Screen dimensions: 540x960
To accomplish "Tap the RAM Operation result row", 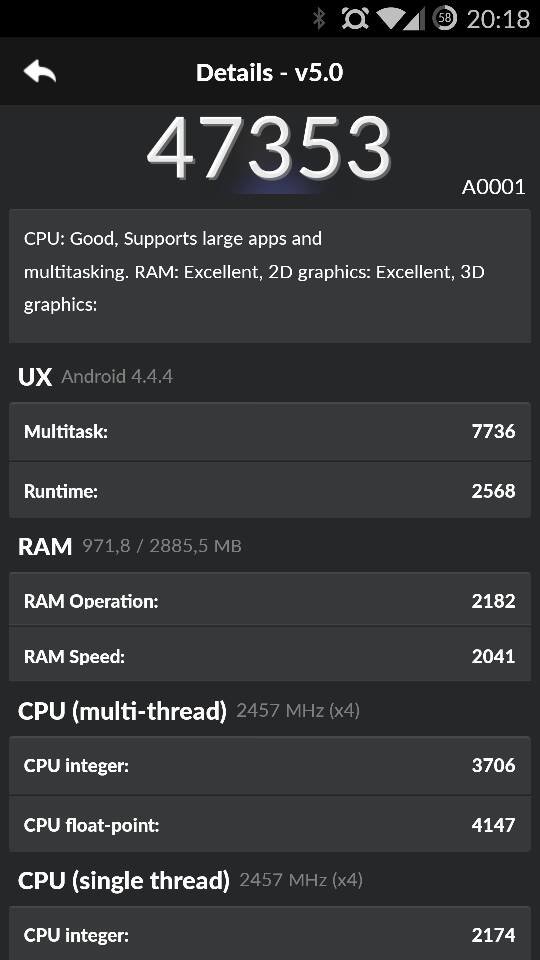I will click(270, 601).
